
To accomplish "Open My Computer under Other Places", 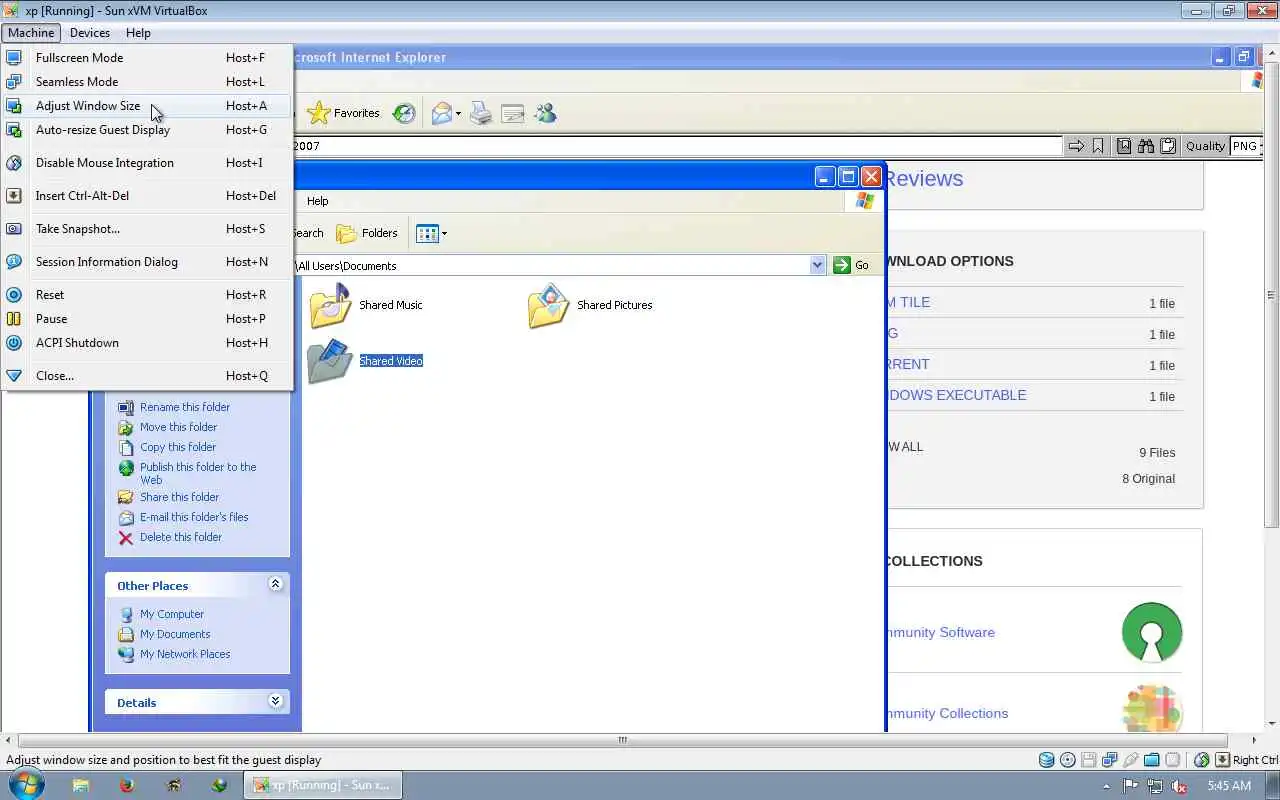I will pyautogui.click(x=172, y=614).
